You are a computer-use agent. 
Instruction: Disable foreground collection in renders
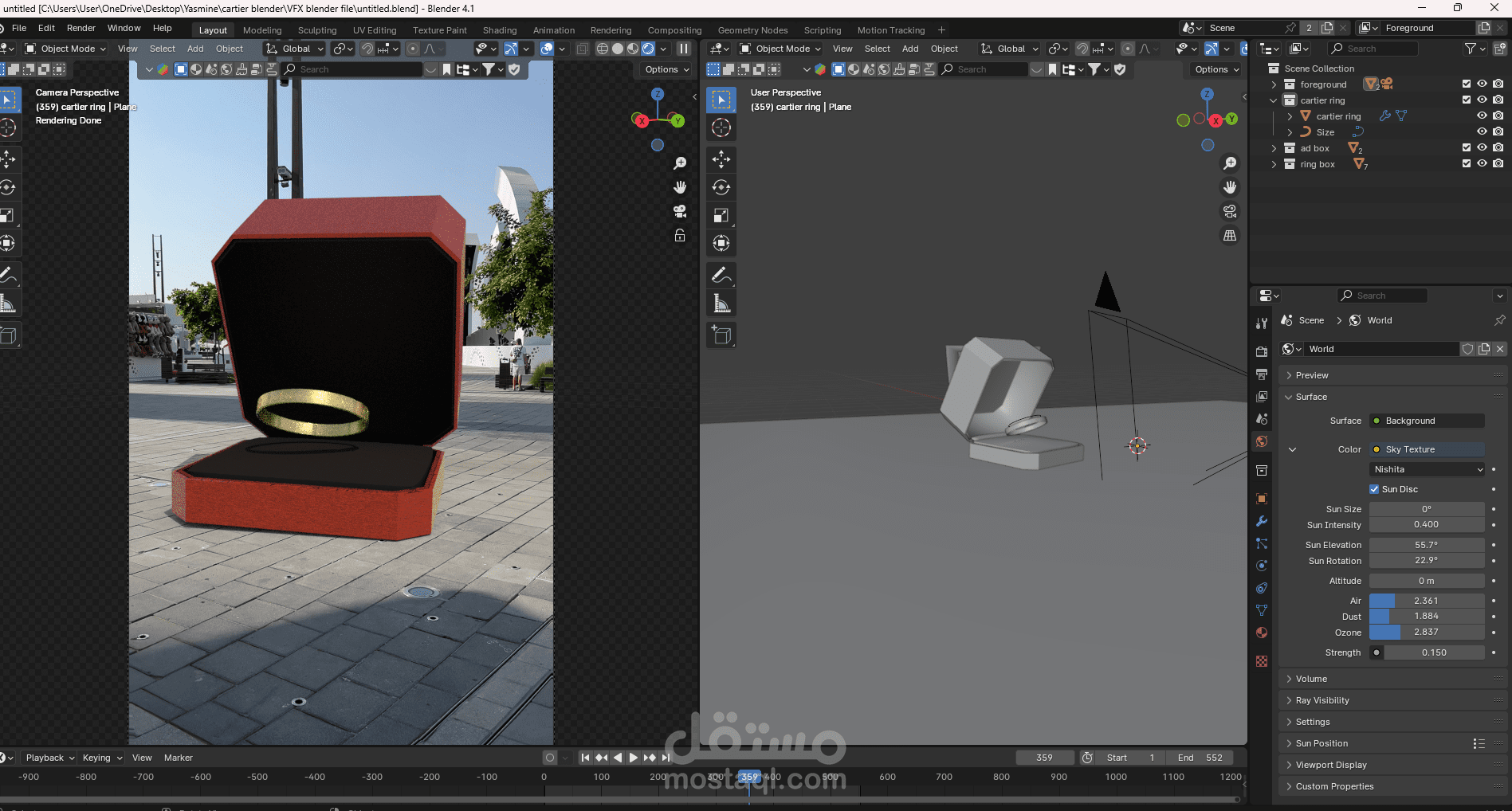click(1498, 84)
